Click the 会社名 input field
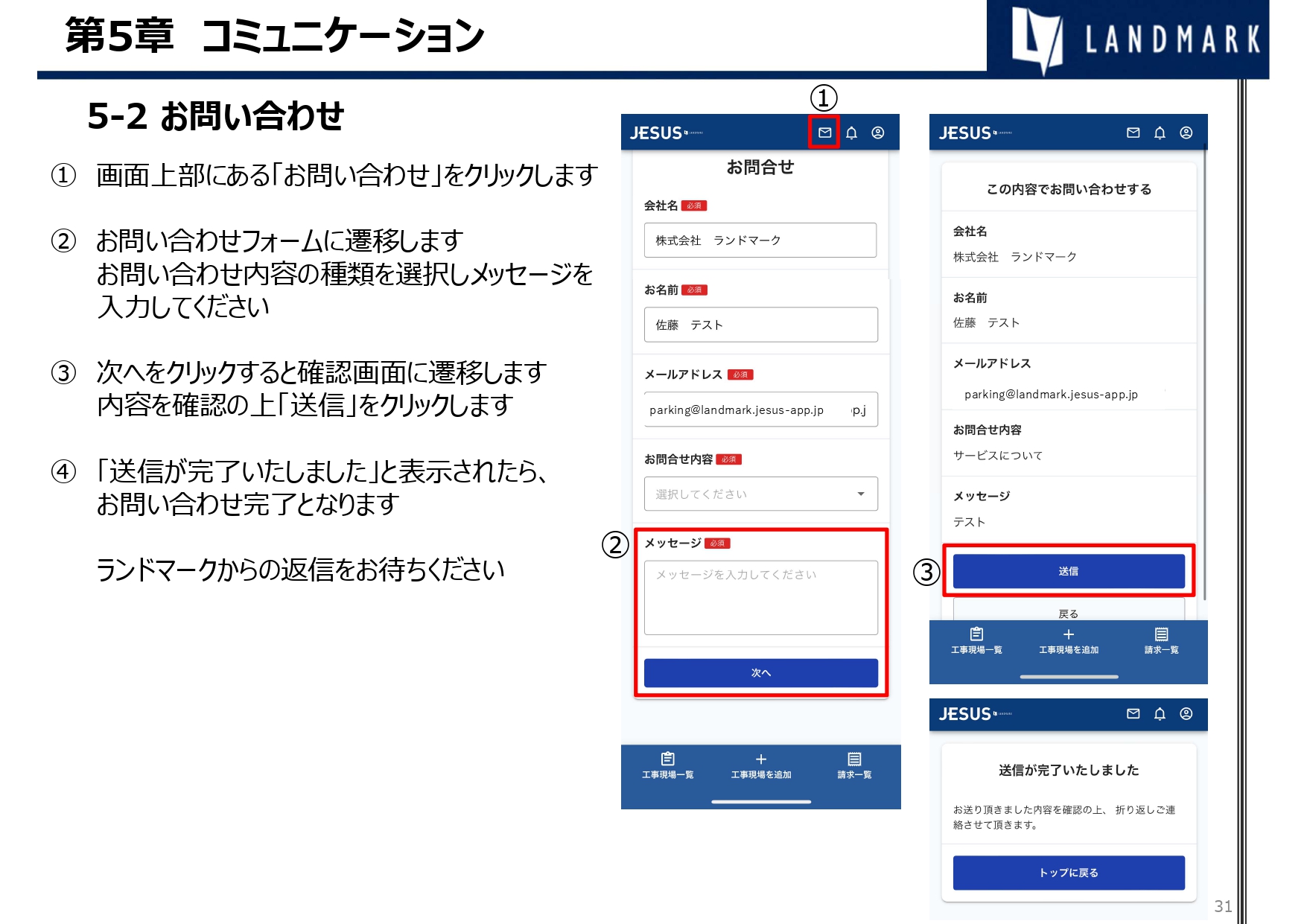 [760, 240]
